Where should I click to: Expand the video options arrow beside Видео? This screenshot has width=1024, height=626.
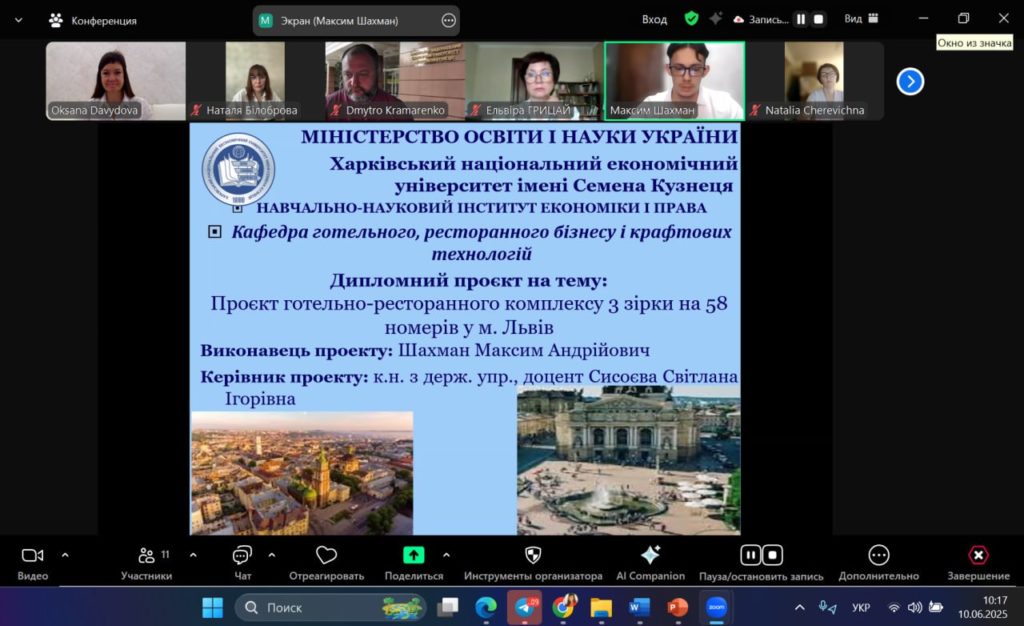(65, 554)
